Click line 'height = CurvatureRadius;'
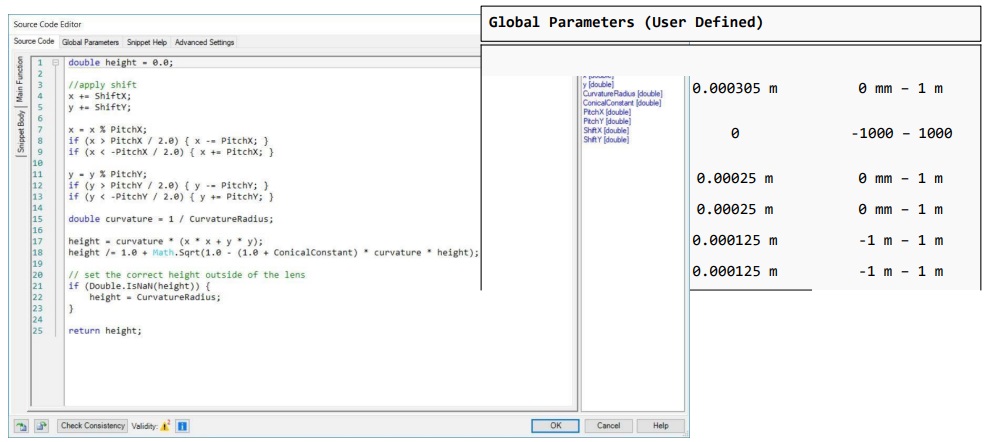The width and height of the screenshot is (987, 442). coord(155,297)
